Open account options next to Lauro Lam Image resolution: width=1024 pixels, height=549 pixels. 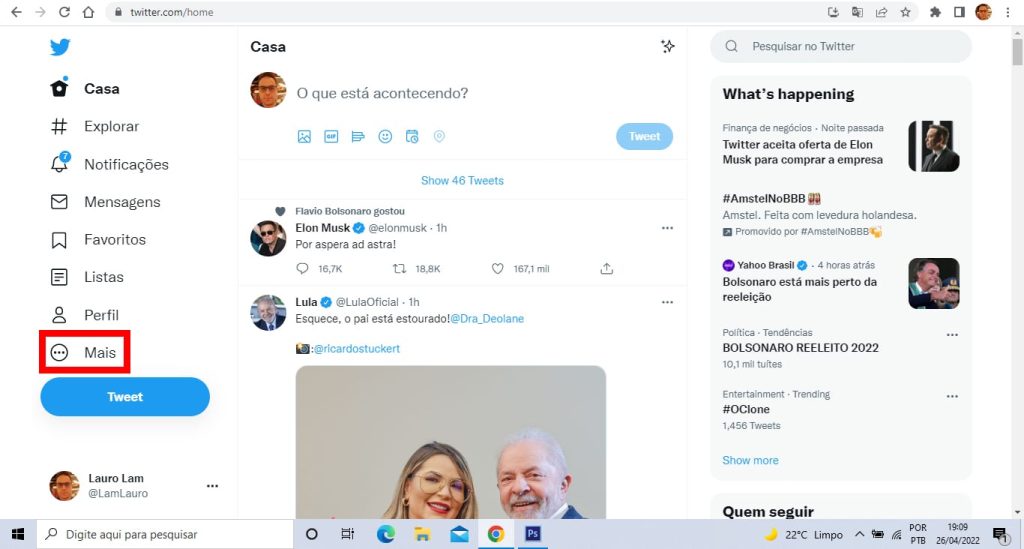click(212, 486)
